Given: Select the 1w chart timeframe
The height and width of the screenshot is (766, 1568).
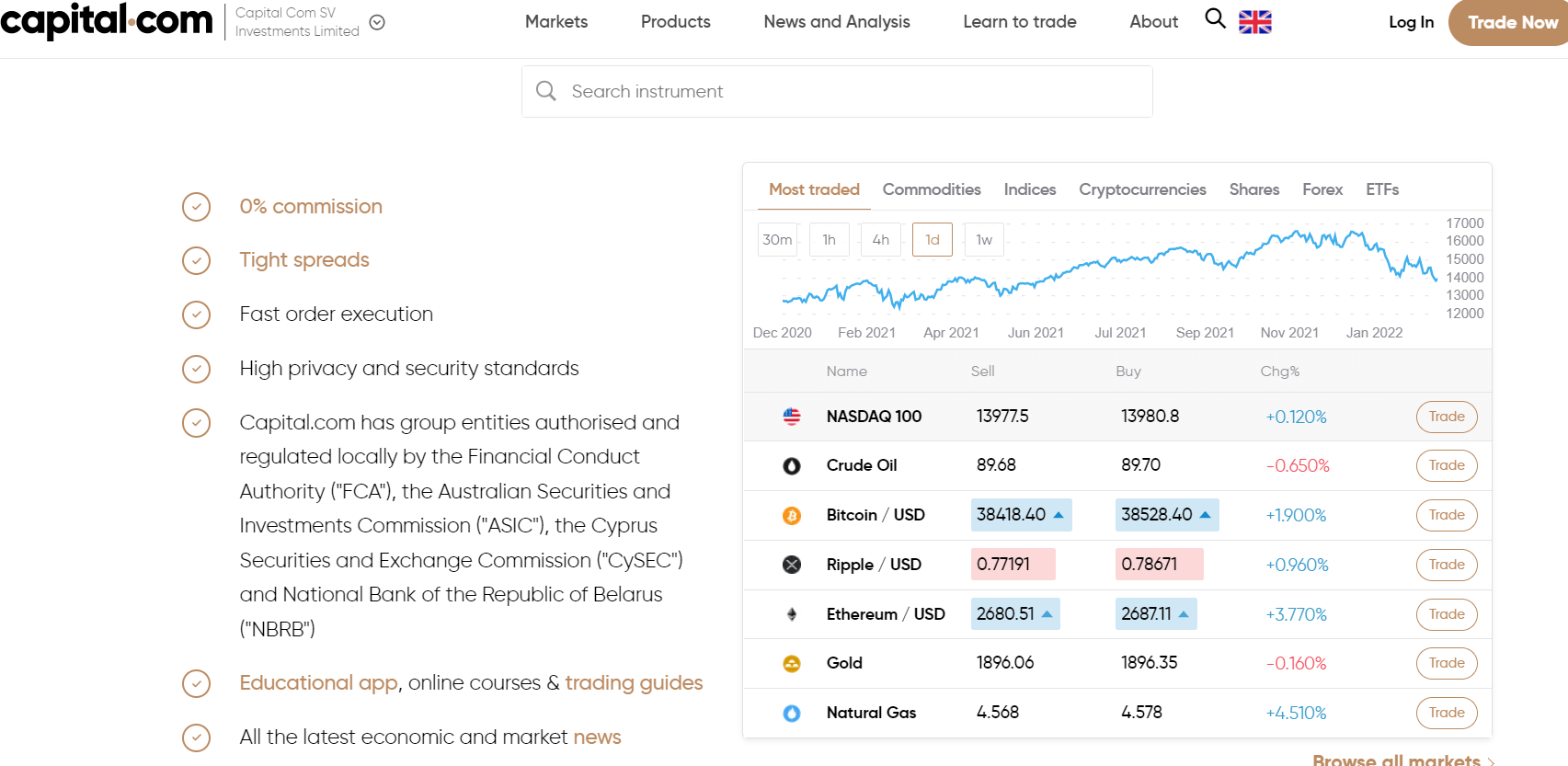Looking at the screenshot, I should coord(984,240).
